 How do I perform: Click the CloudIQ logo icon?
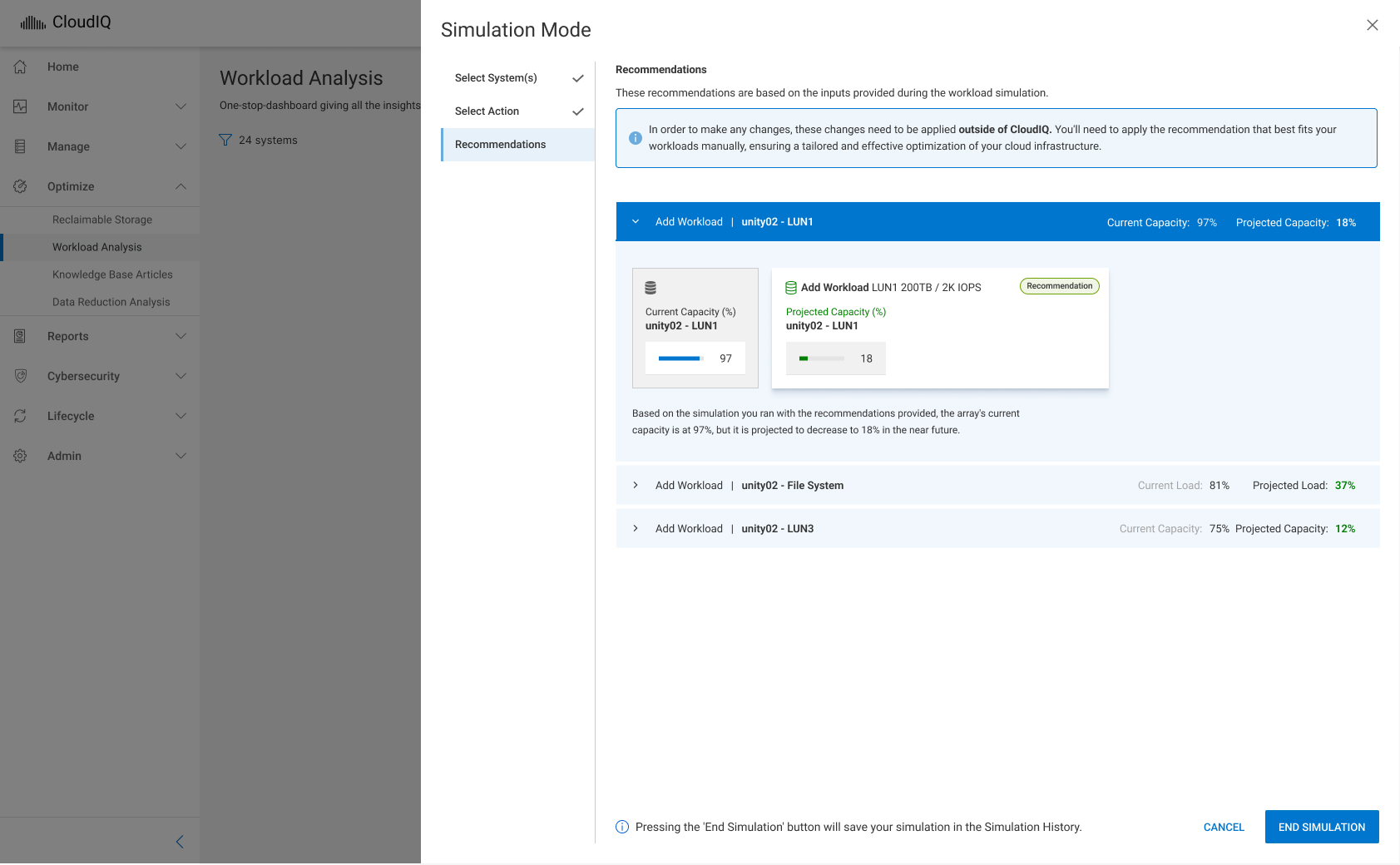33,22
